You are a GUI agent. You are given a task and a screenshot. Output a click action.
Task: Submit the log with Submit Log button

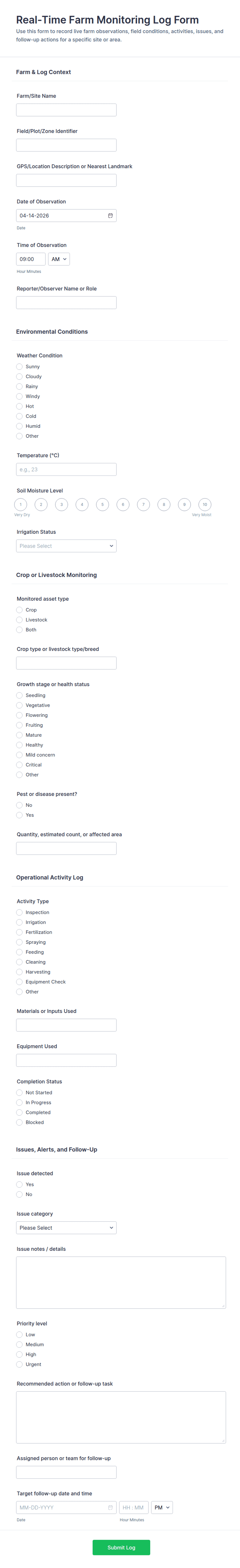(121, 1547)
